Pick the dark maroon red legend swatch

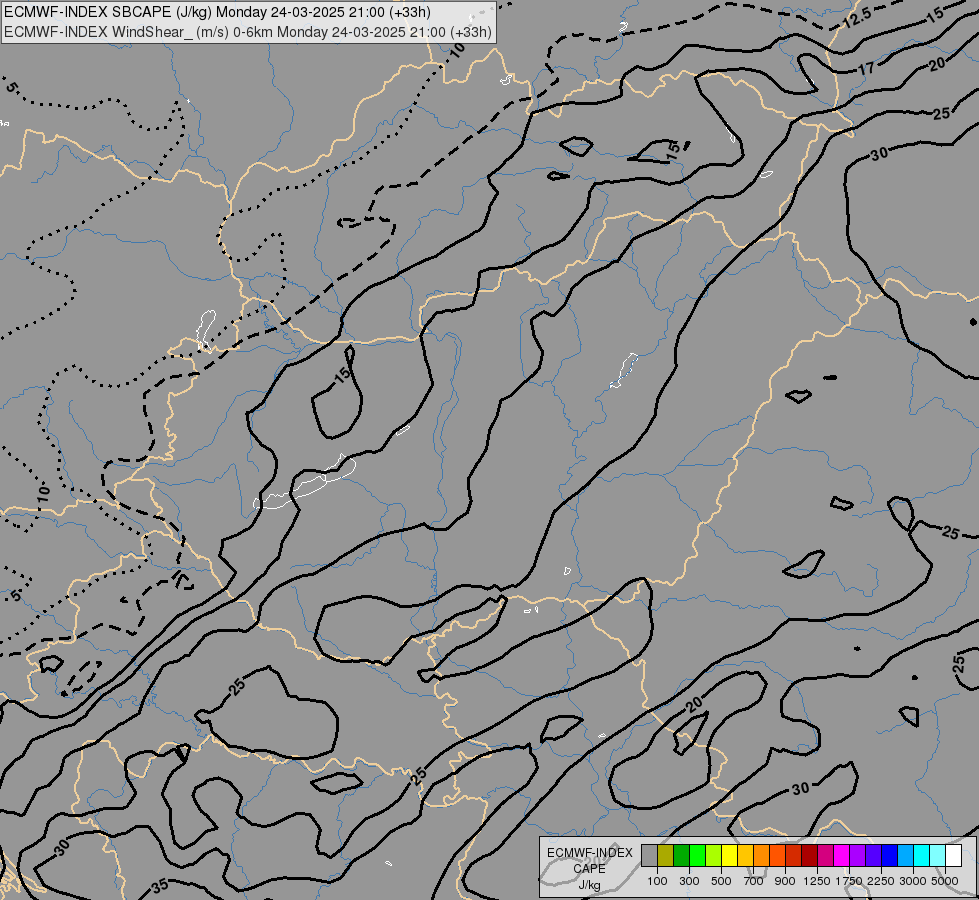pyautogui.click(x=809, y=856)
